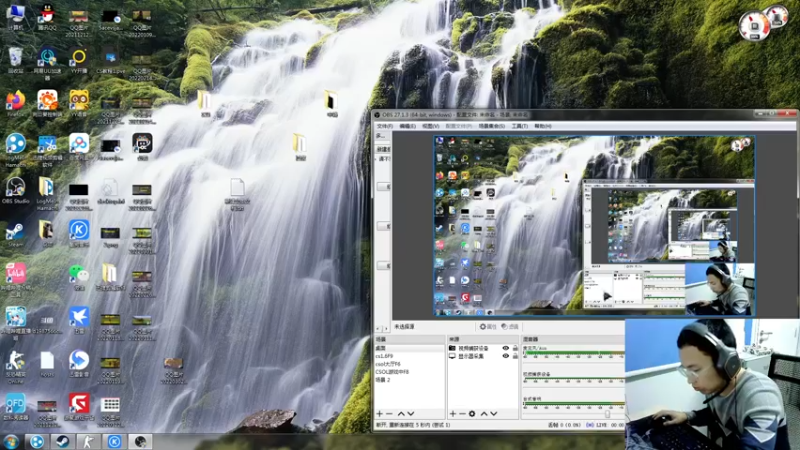Select the video capture device source

[x=473, y=348]
